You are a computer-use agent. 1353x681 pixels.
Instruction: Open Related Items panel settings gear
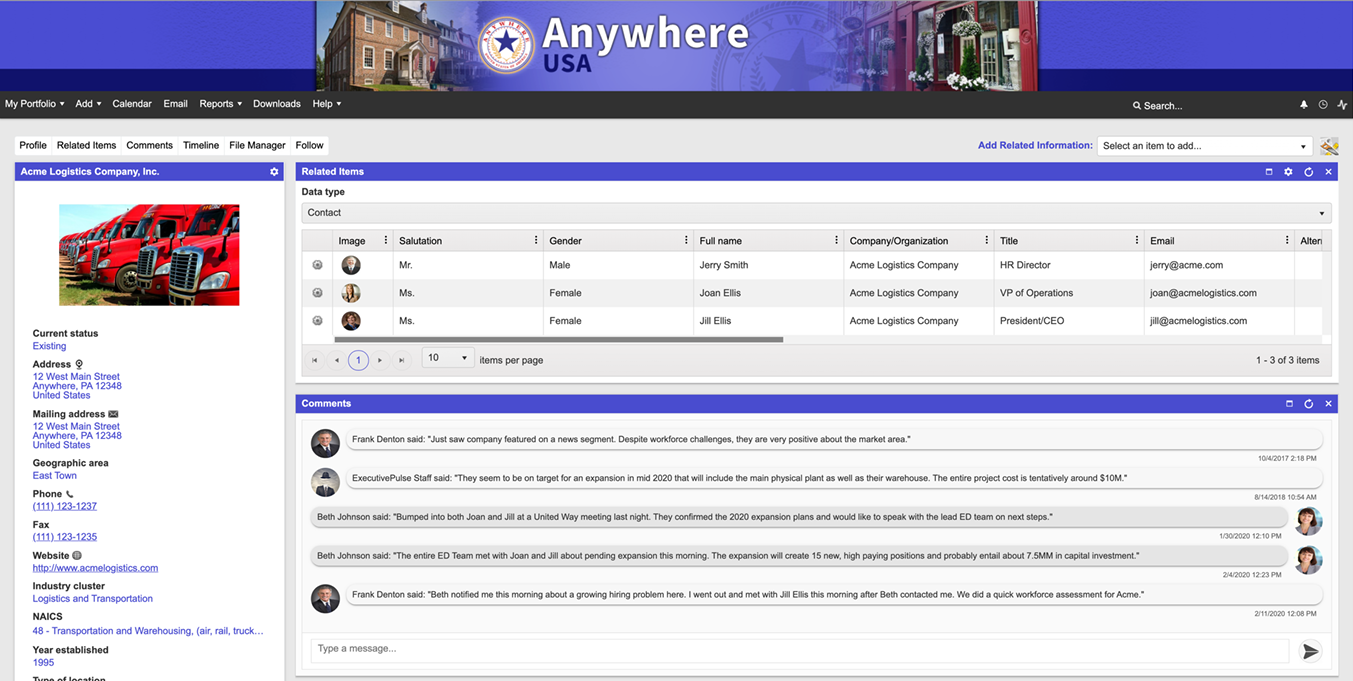(1288, 171)
